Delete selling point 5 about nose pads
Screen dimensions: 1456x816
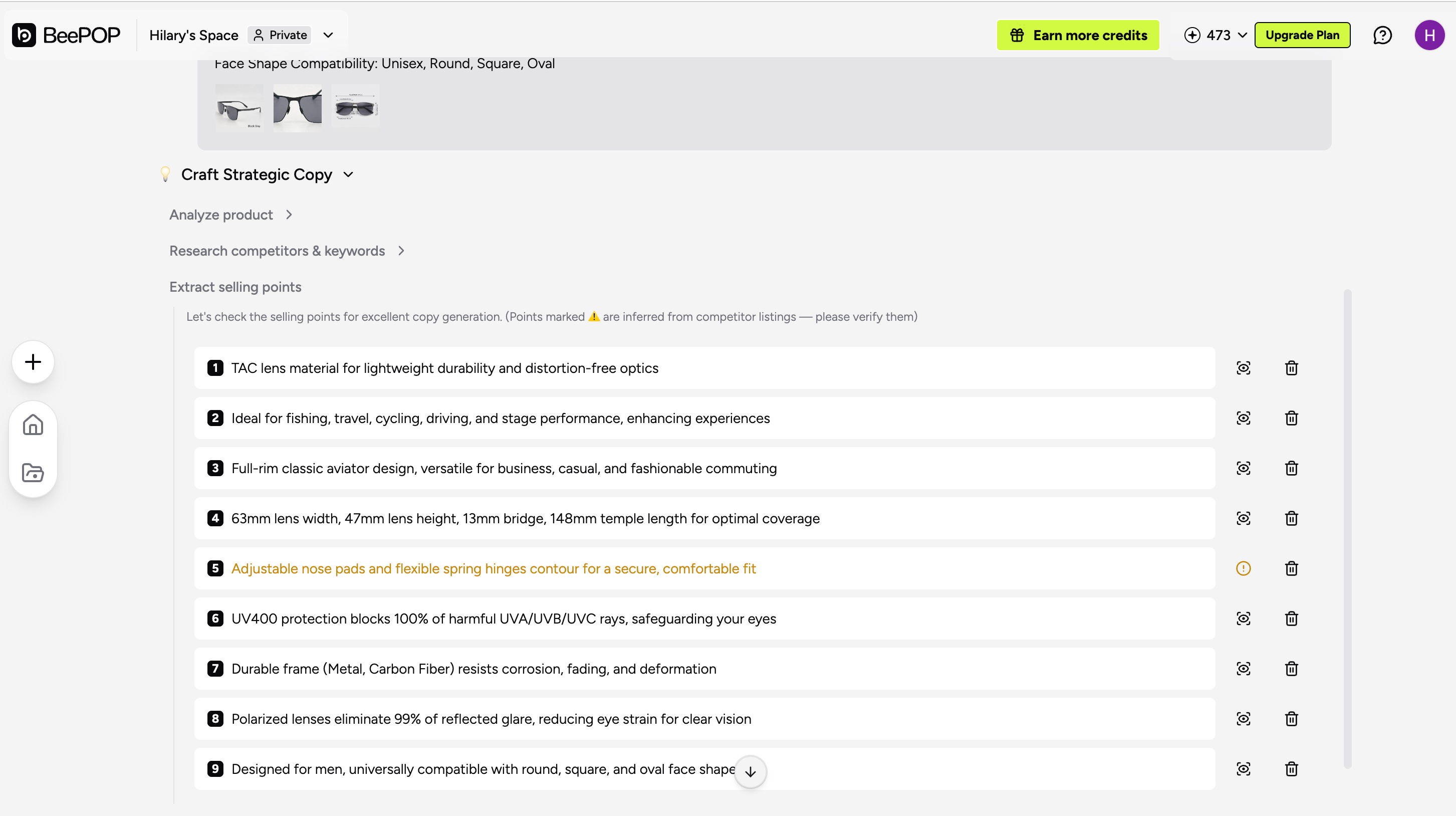pyautogui.click(x=1291, y=568)
